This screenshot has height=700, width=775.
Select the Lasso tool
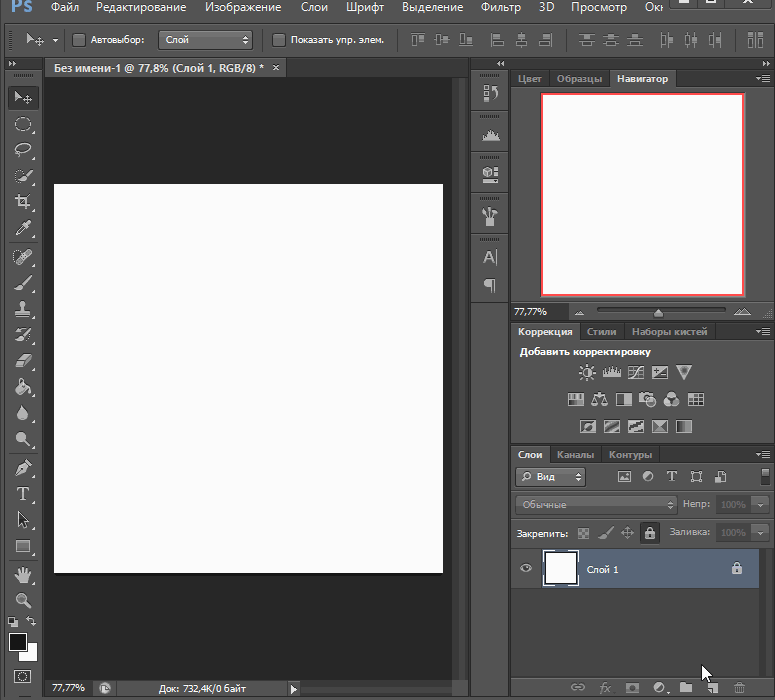point(23,150)
